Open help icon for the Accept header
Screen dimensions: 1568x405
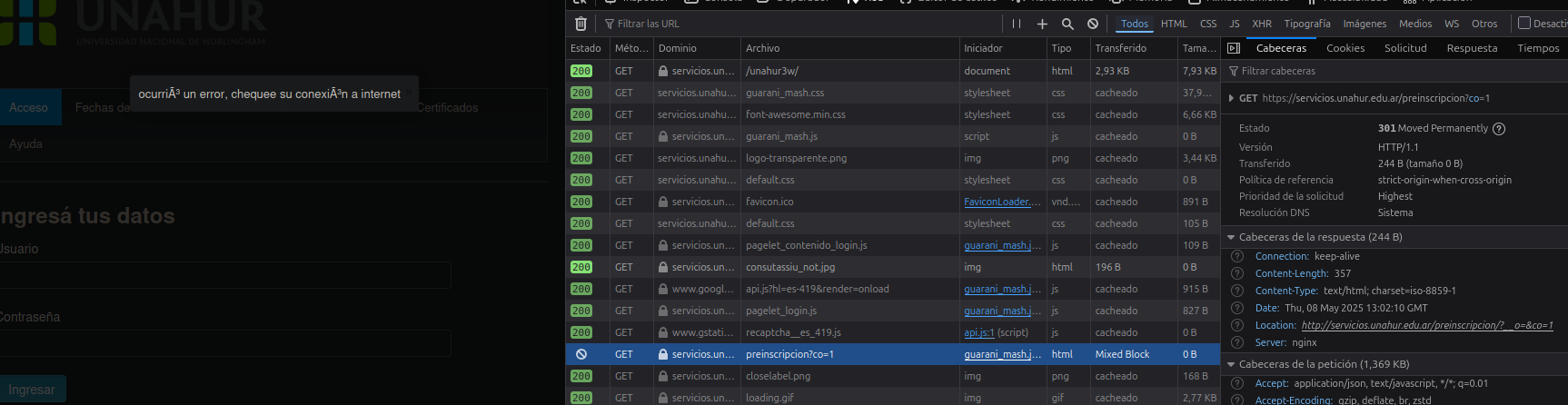tap(1237, 383)
